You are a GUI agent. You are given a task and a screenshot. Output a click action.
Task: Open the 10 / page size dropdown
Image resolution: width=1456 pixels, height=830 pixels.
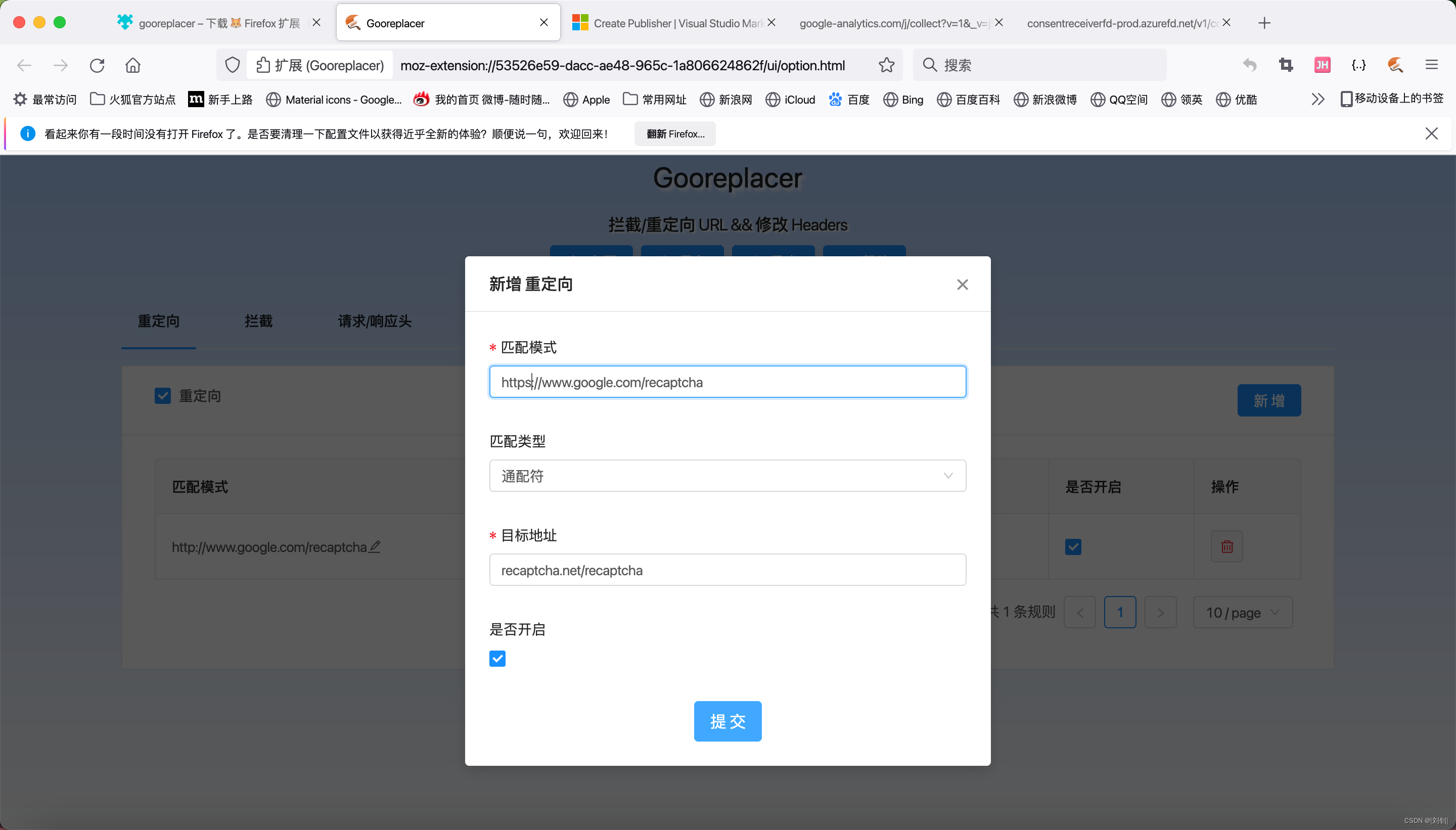click(x=1243, y=612)
